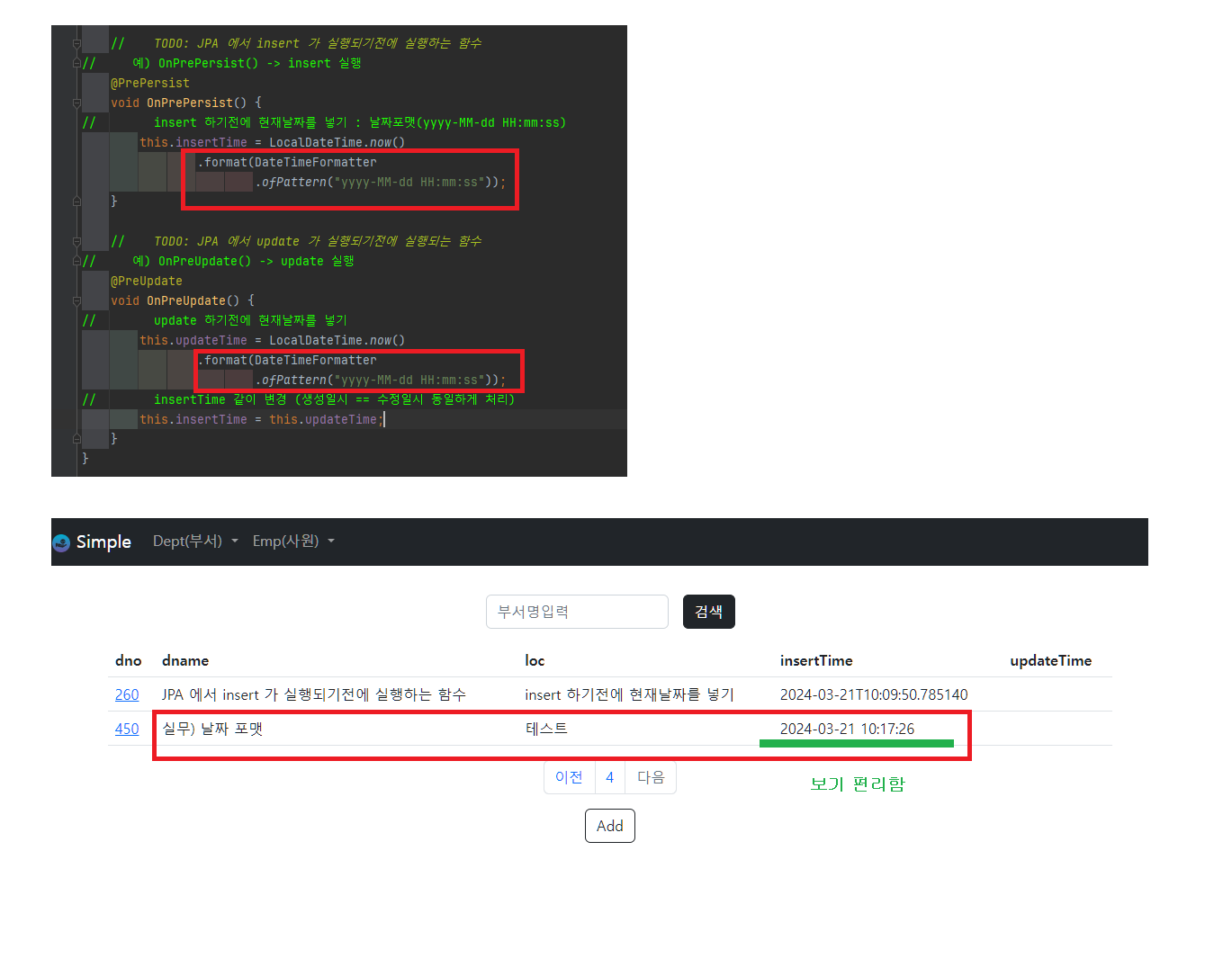Click the Simple brand logo icon

(x=61, y=542)
